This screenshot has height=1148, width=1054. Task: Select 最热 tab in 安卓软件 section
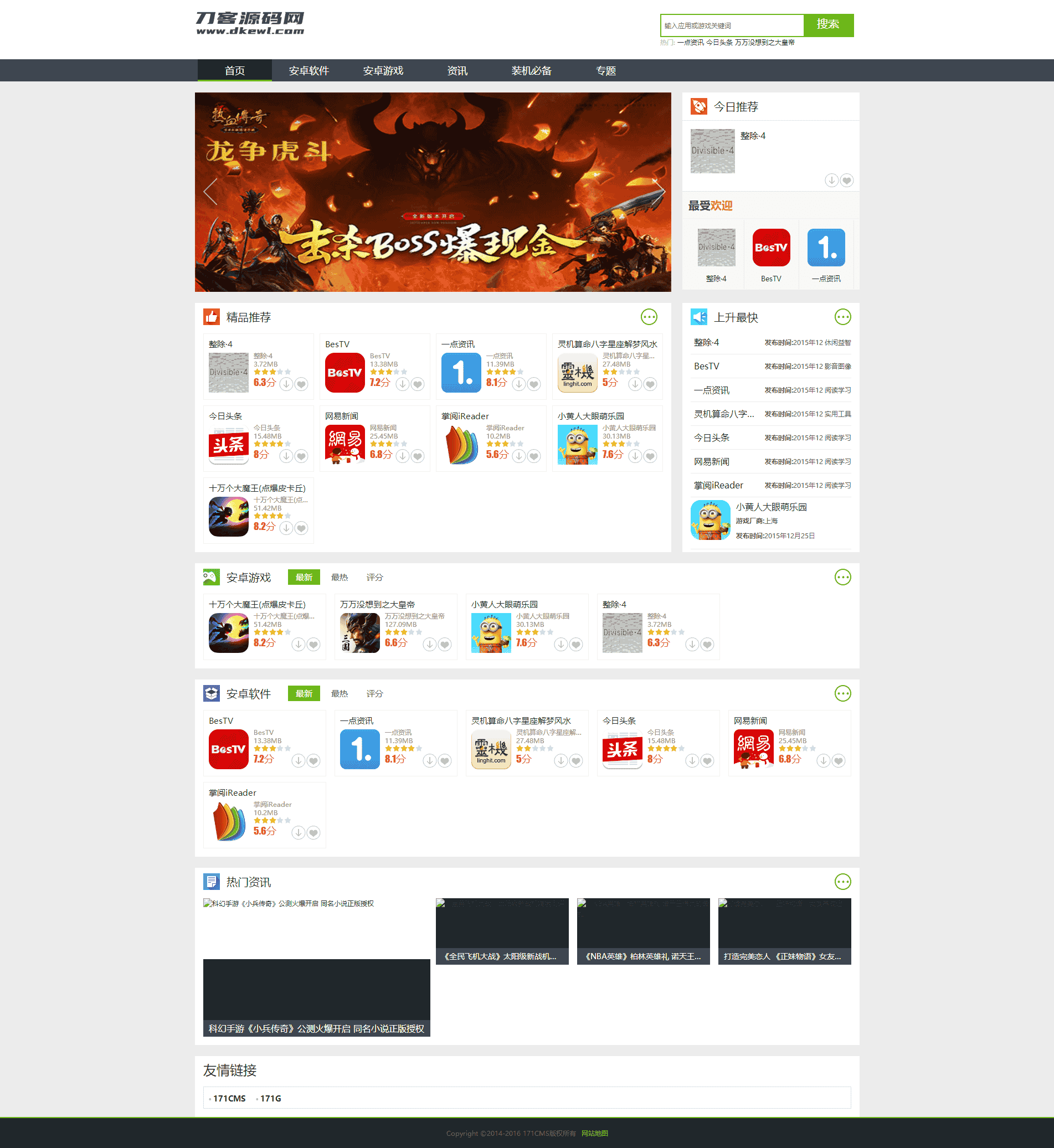[x=340, y=693]
